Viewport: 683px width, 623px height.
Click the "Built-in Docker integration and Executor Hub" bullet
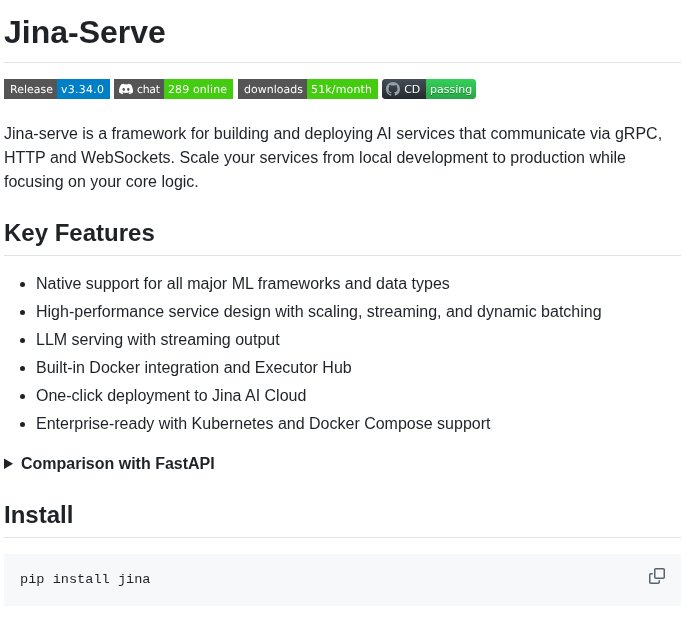click(194, 367)
